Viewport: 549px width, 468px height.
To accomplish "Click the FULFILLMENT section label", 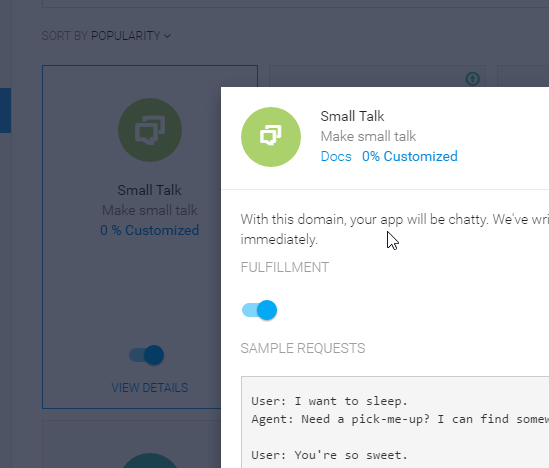I will pyautogui.click(x=285, y=267).
